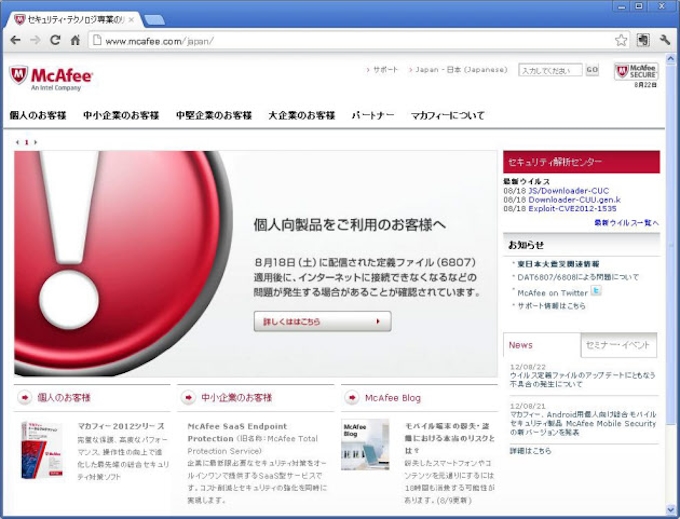
Task: Click the GO search button
Action: pyautogui.click(x=592, y=70)
